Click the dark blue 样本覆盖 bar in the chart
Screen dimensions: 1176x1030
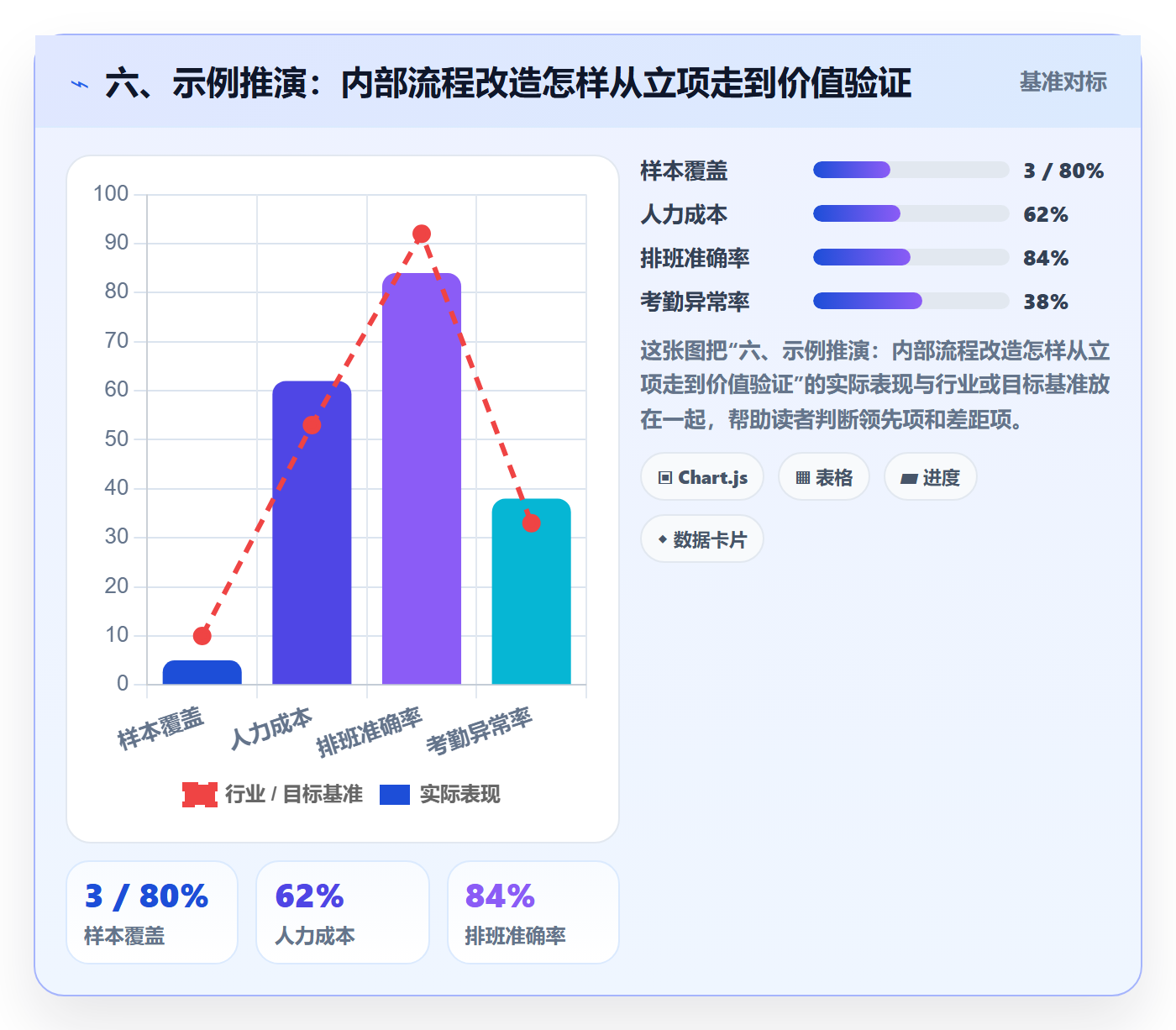coord(202,672)
